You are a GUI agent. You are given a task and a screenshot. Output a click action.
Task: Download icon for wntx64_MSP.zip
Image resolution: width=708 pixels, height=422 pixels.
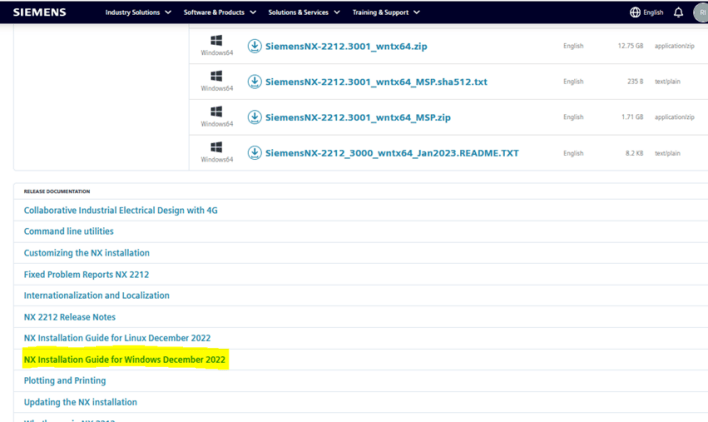tap(255, 117)
